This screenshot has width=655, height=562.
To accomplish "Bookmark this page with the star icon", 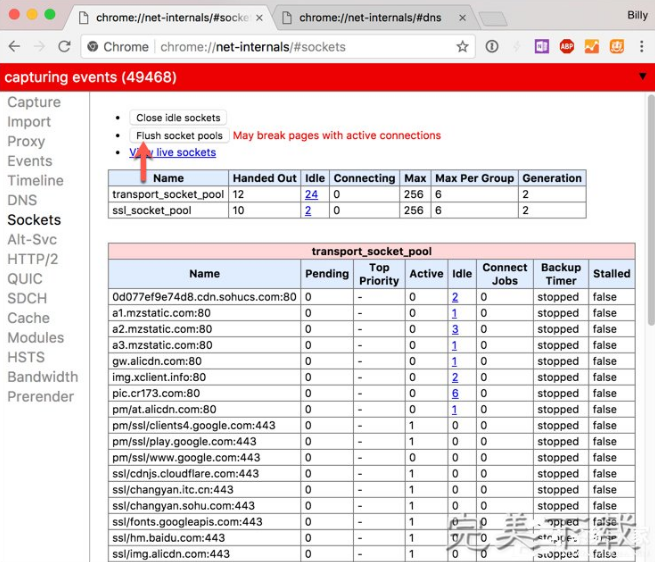I will (462, 47).
